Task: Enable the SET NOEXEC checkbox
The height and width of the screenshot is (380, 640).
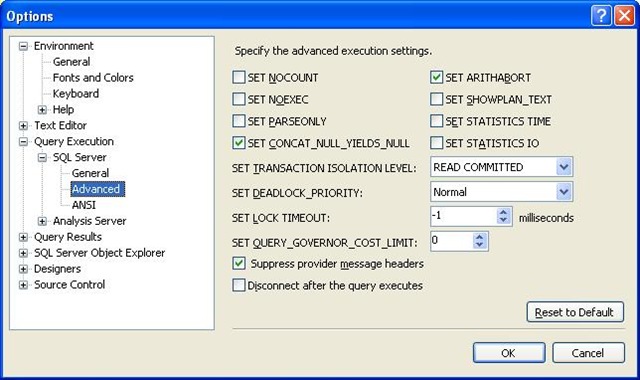Action: (239, 99)
